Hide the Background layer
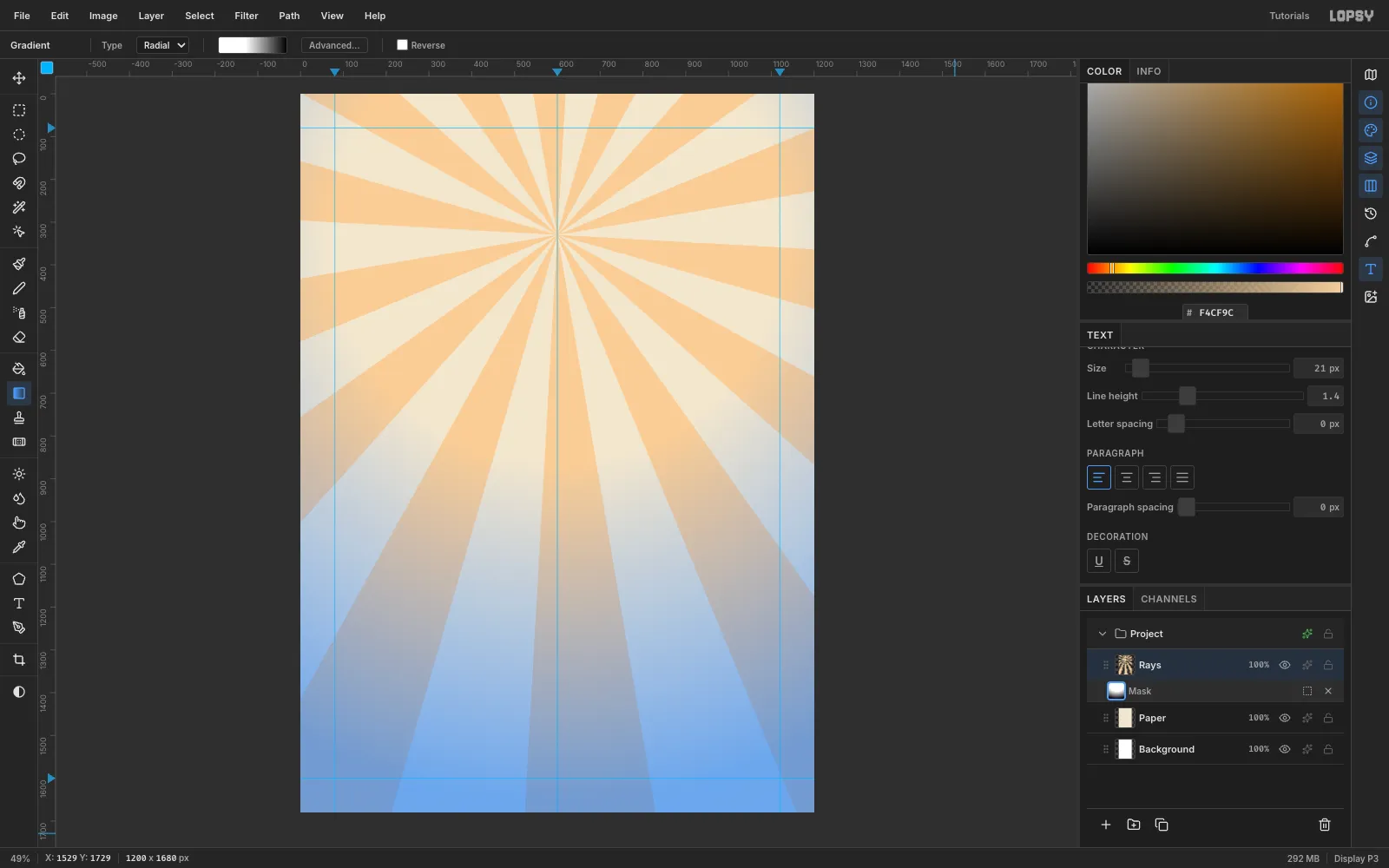 (x=1285, y=749)
